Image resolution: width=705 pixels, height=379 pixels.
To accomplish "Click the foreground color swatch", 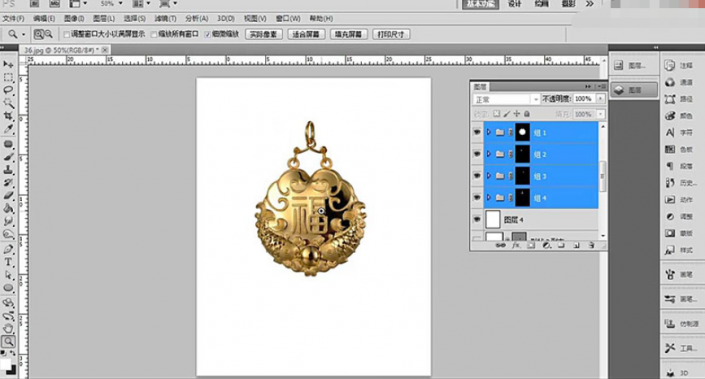I will 5,364.
